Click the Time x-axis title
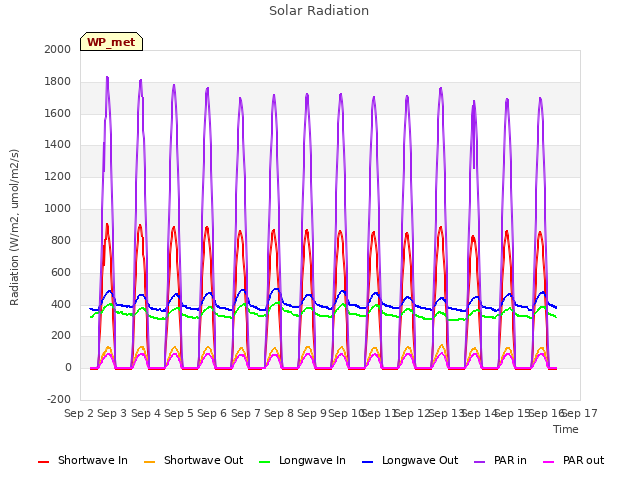Image resolution: width=640 pixels, height=480 pixels. tap(566, 429)
